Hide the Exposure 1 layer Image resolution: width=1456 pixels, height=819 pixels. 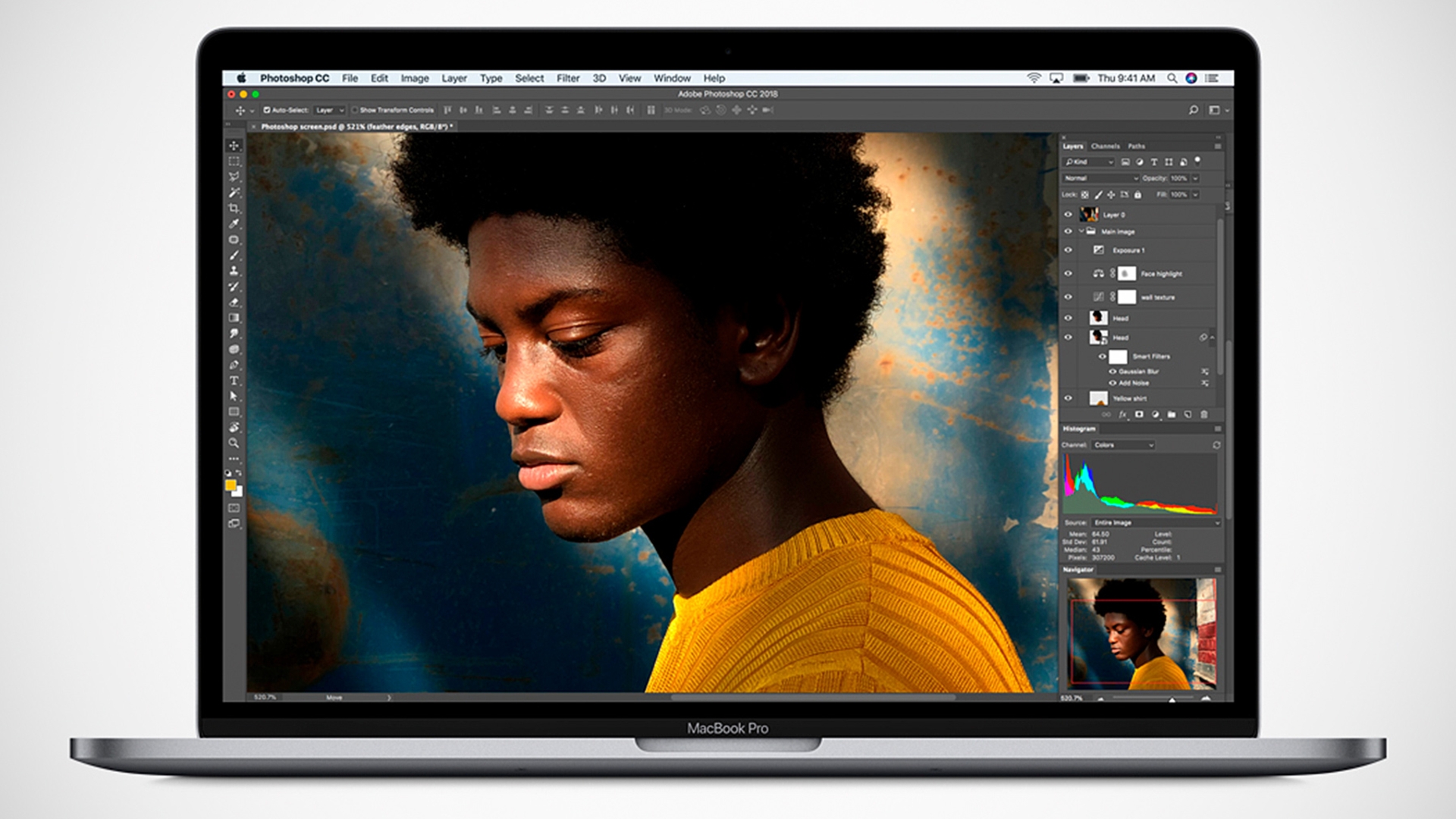point(1068,250)
